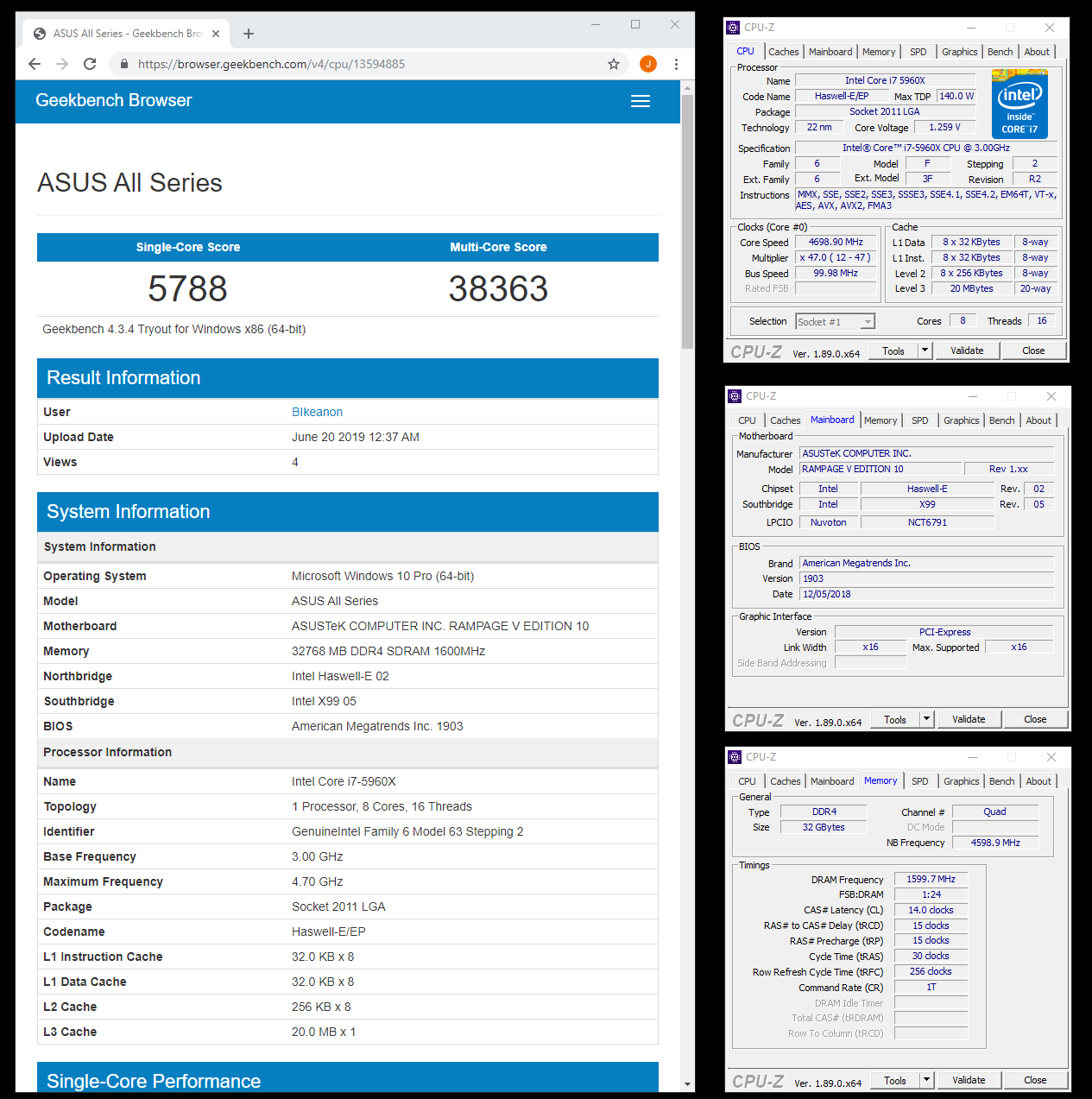This screenshot has width=1092, height=1099.
Task: Click the DRAM Frequency value 1599.7 MHz
Action: tap(931, 879)
